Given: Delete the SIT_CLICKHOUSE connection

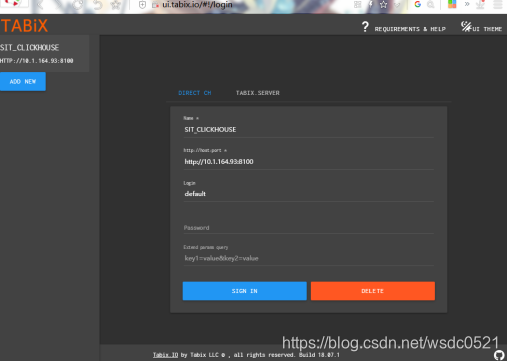Looking at the screenshot, I should coord(373,291).
